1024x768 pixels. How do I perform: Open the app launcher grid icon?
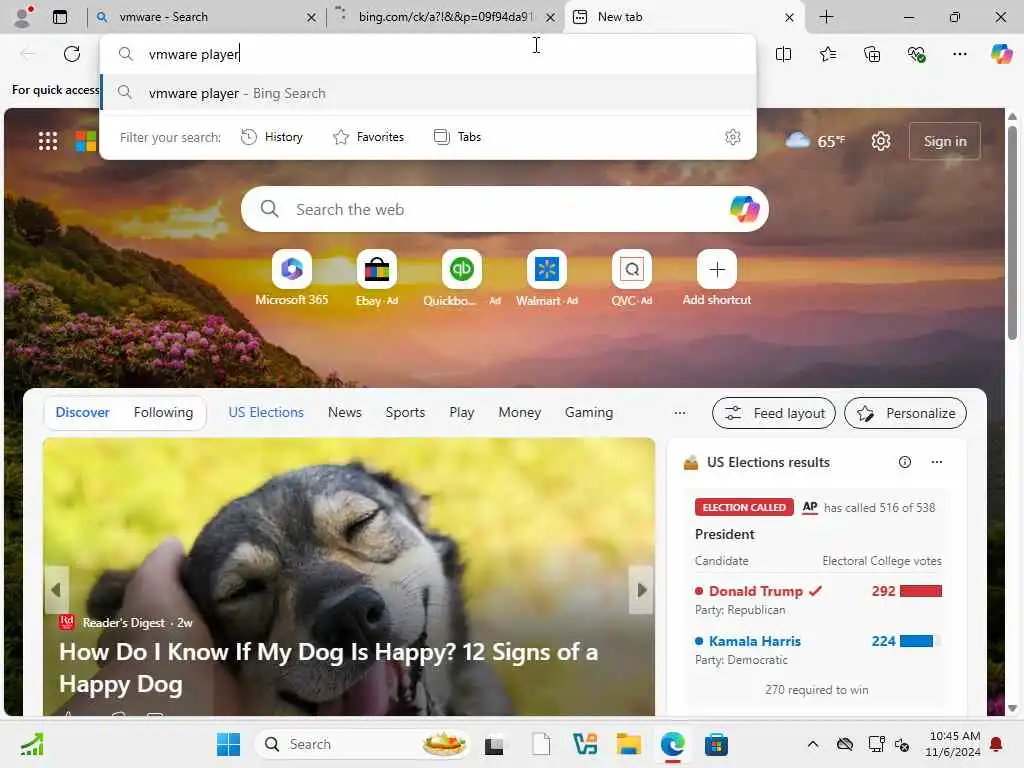(48, 141)
